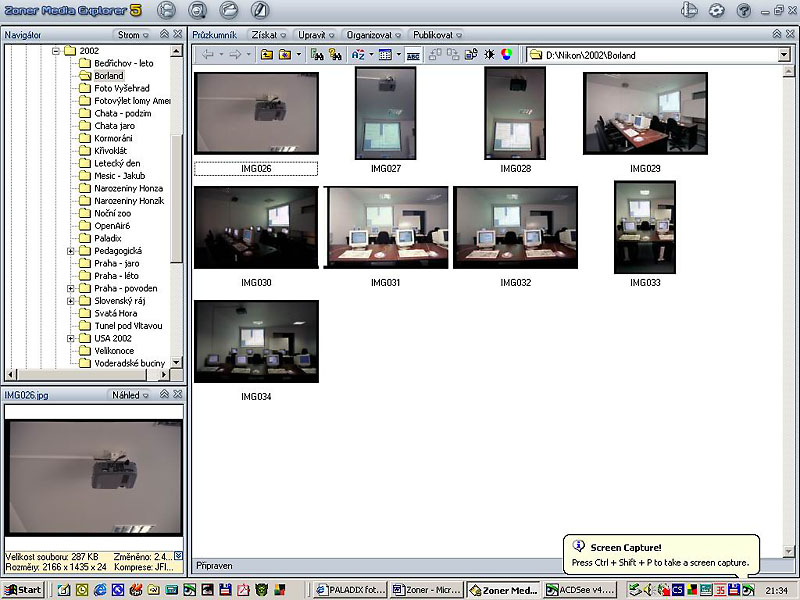The image size is (800, 600).
Task: Click the Screen Capture balloon notification
Action: (661, 555)
